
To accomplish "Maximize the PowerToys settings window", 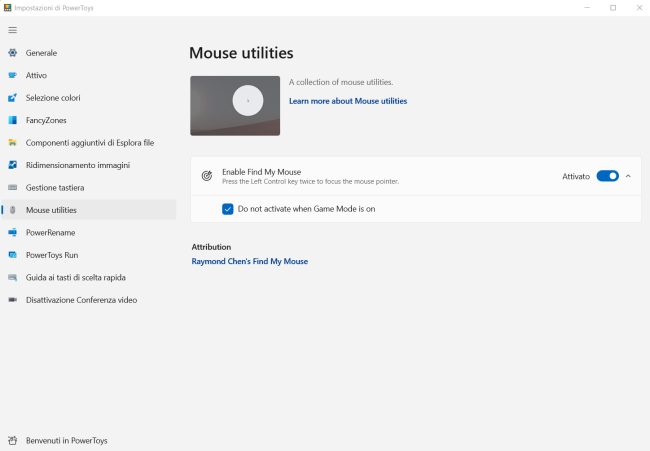I will pyautogui.click(x=613, y=7).
